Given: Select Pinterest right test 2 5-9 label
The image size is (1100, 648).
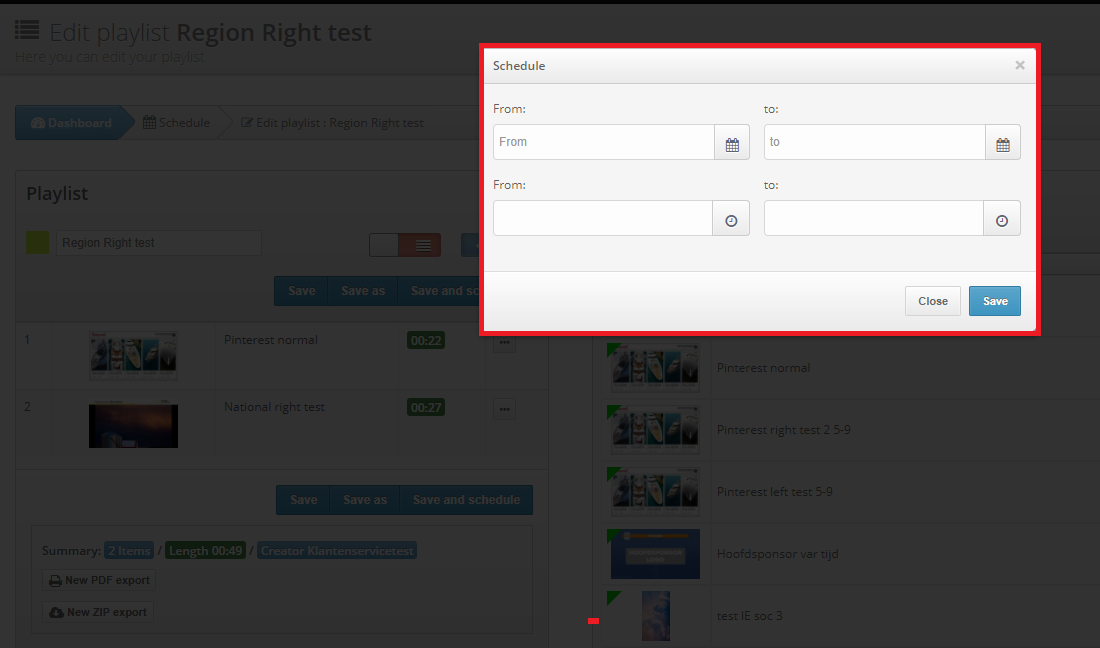Looking at the screenshot, I should 784,430.
